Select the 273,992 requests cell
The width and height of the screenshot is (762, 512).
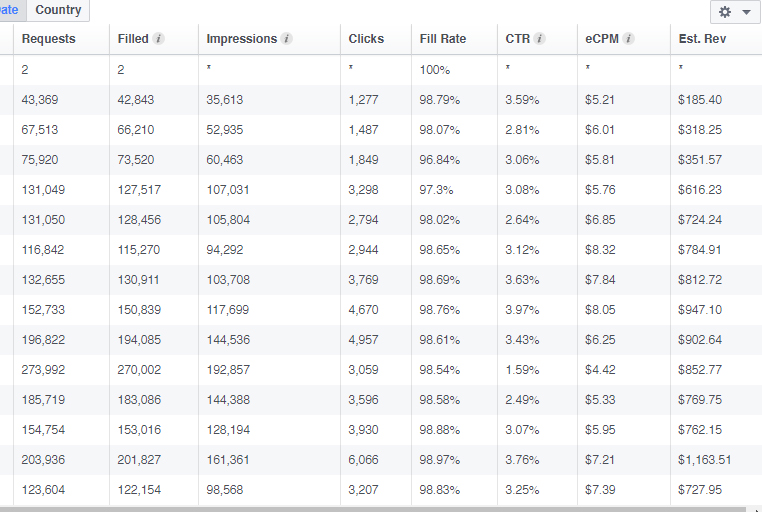coord(43,370)
